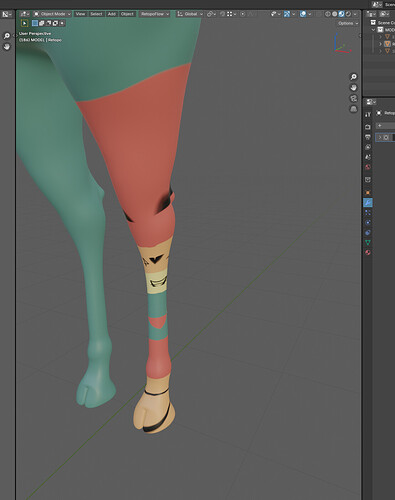Switch to solid viewport shading
The width and height of the screenshot is (395, 500).
click(x=334, y=14)
